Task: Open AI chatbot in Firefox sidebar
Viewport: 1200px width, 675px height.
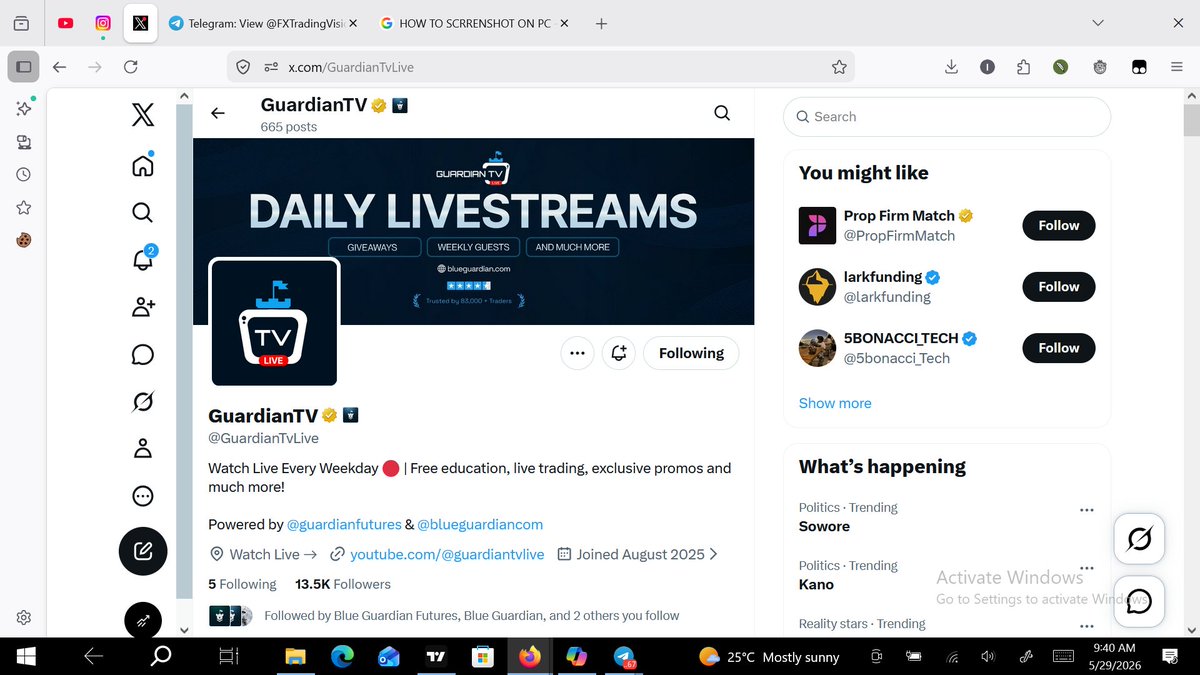Action: click(24, 108)
